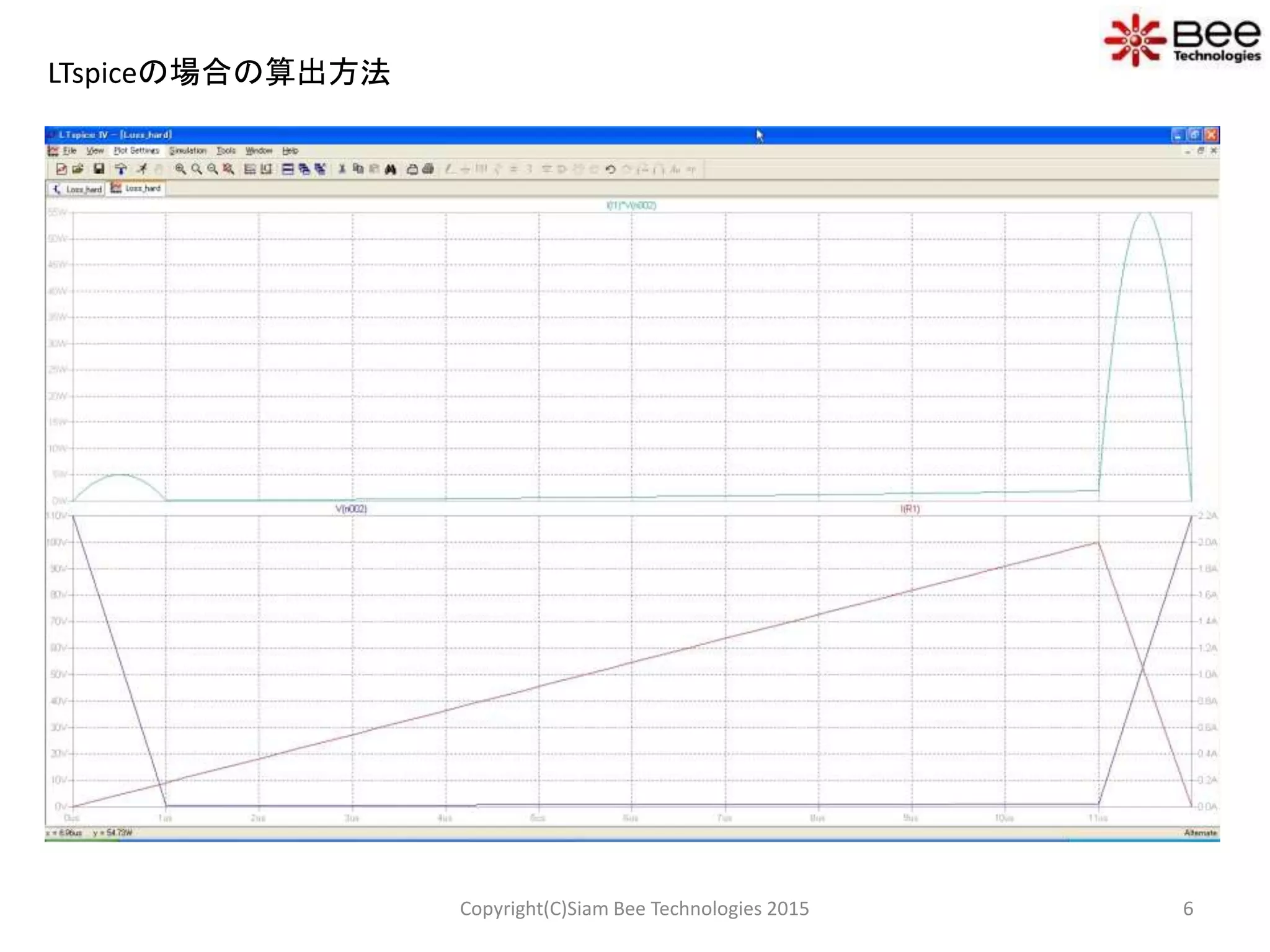
Task: Open the Simulation menu
Action: [188, 151]
